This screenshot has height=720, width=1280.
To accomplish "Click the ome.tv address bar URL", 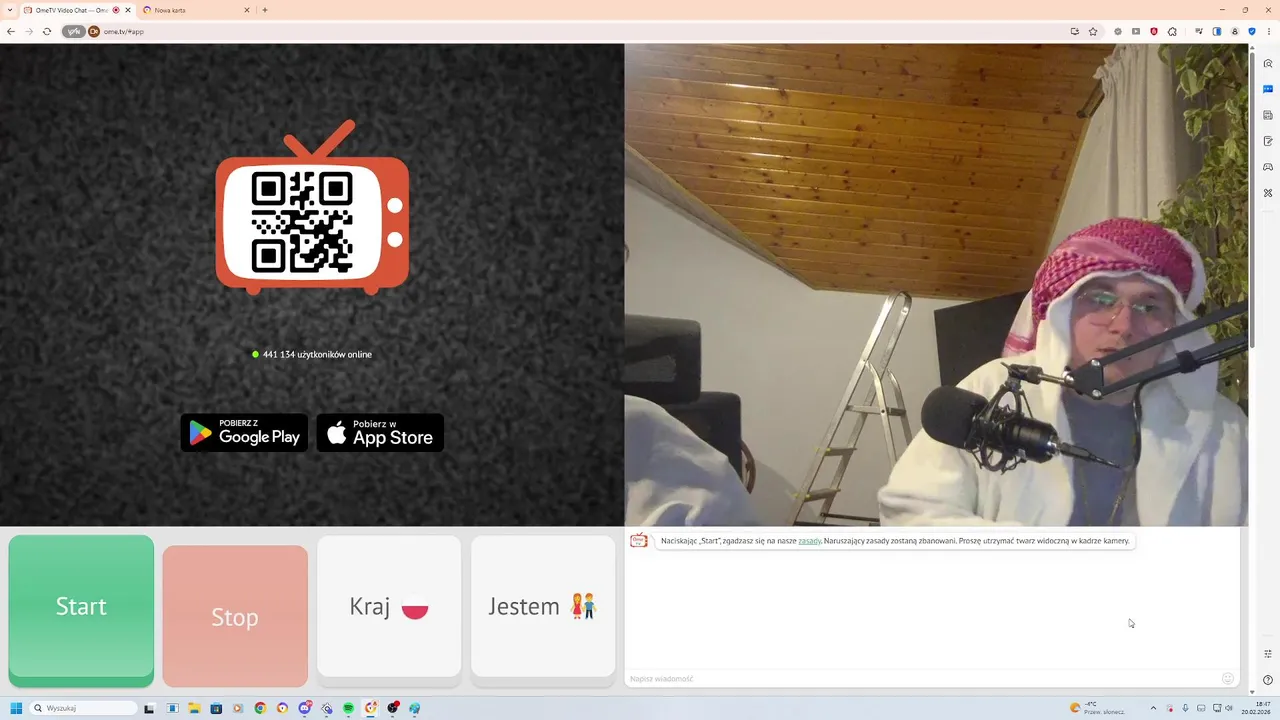I will click(x=124, y=31).
